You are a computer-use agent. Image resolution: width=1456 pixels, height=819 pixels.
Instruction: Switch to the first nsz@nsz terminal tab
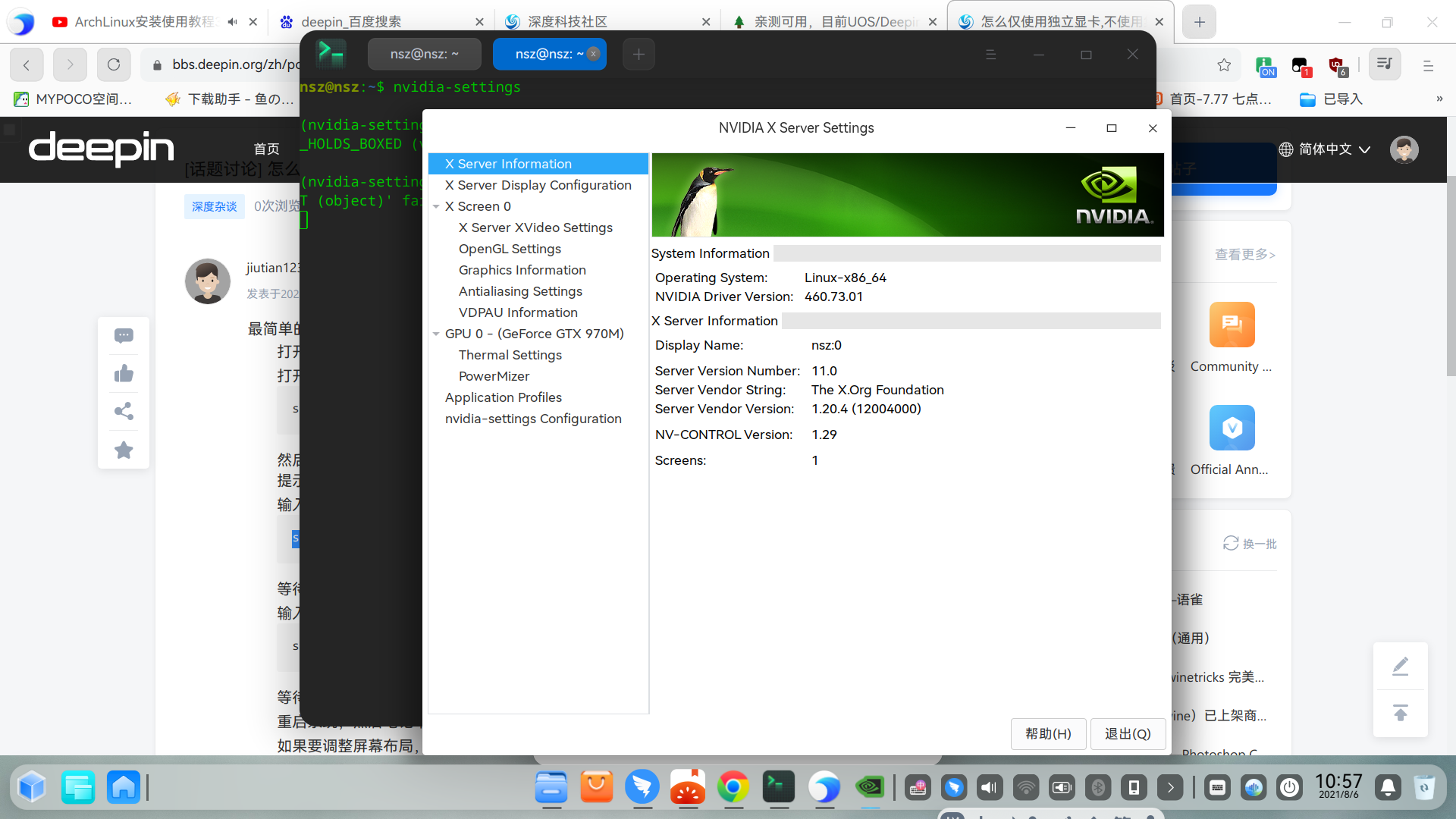coord(424,54)
